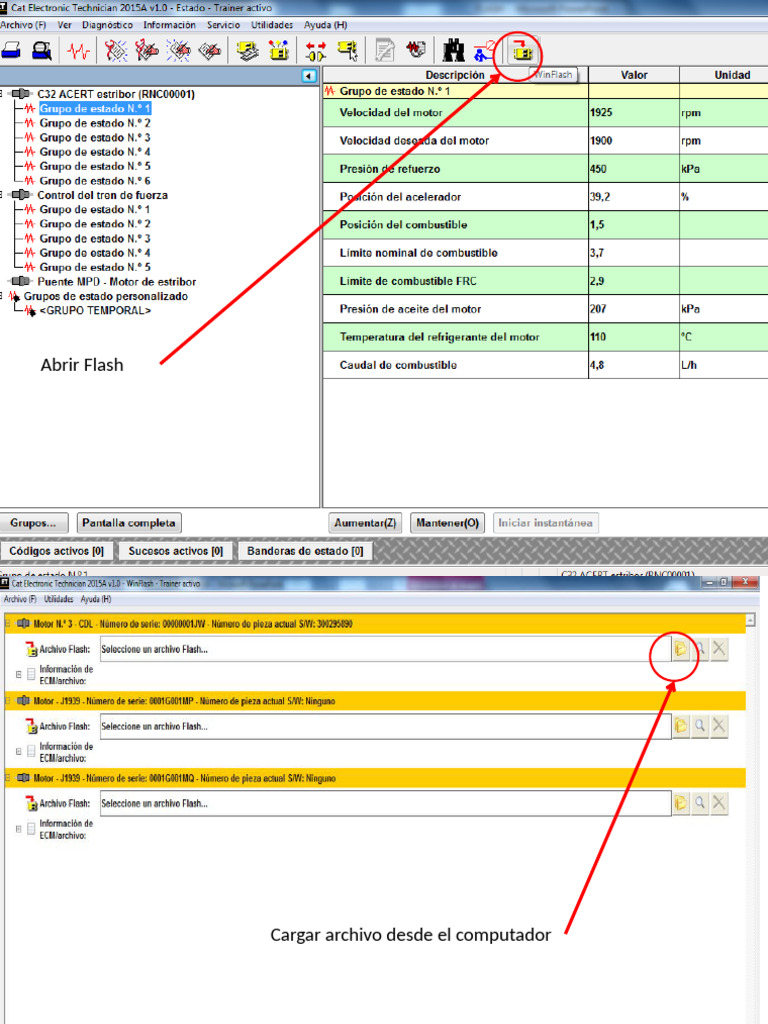Screen dimensions: 768x1024
Task: Click the Print Preview icon with the magnifier
Action: pyautogui.click(x=42, y=50)
